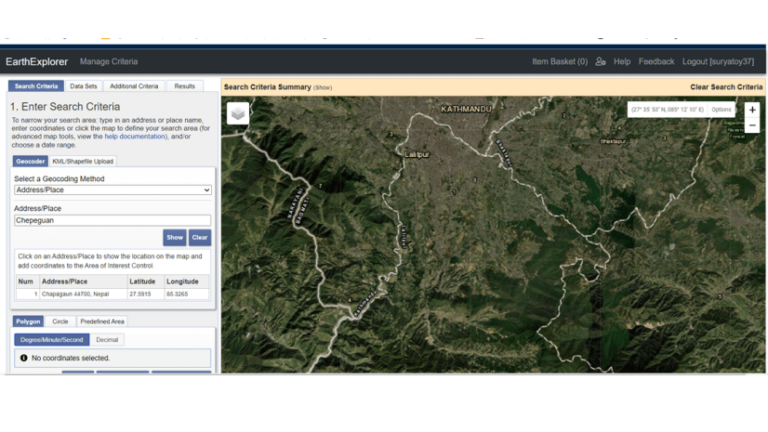
Task: Click the EarthExplorer logo
Action: [37, 62]
